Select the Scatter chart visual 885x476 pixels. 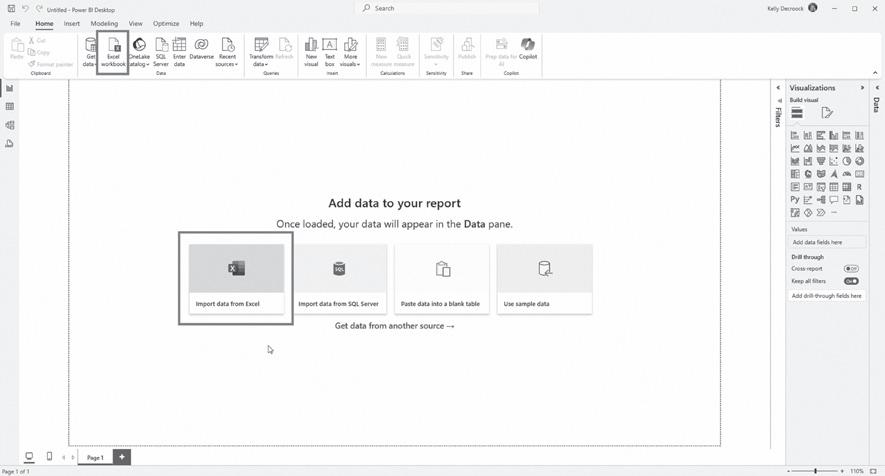click(834, 161)
